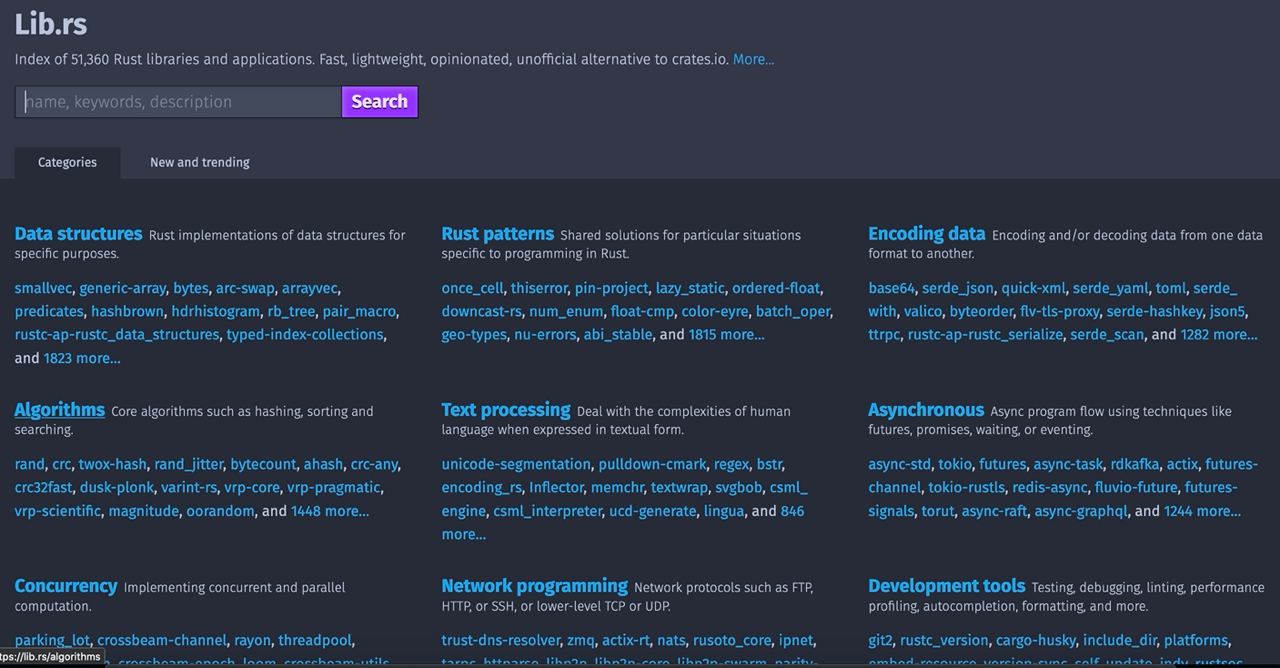Open the ordered-float crate link
This screenshot has width=1280, height=668.
pos(776,288)
